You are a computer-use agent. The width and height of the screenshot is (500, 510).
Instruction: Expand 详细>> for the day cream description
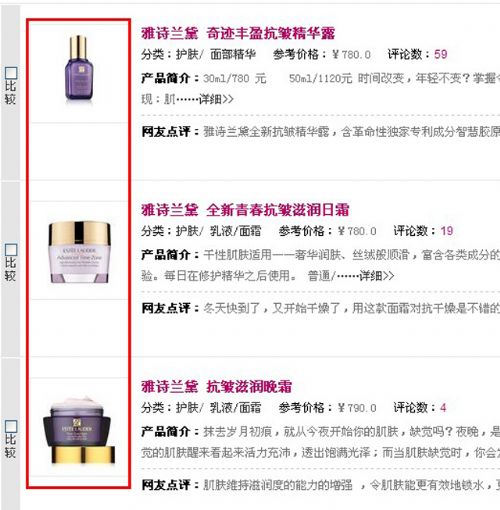click(x=377, y=276)
